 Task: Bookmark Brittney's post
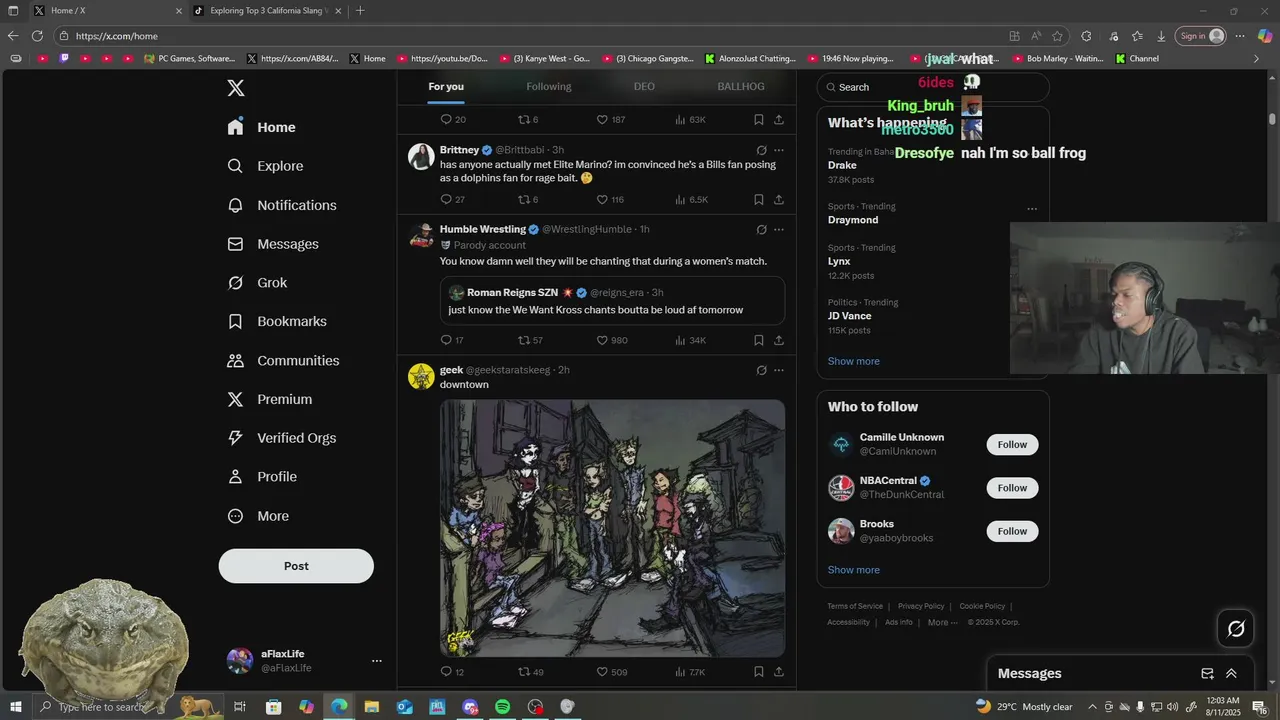759,199
